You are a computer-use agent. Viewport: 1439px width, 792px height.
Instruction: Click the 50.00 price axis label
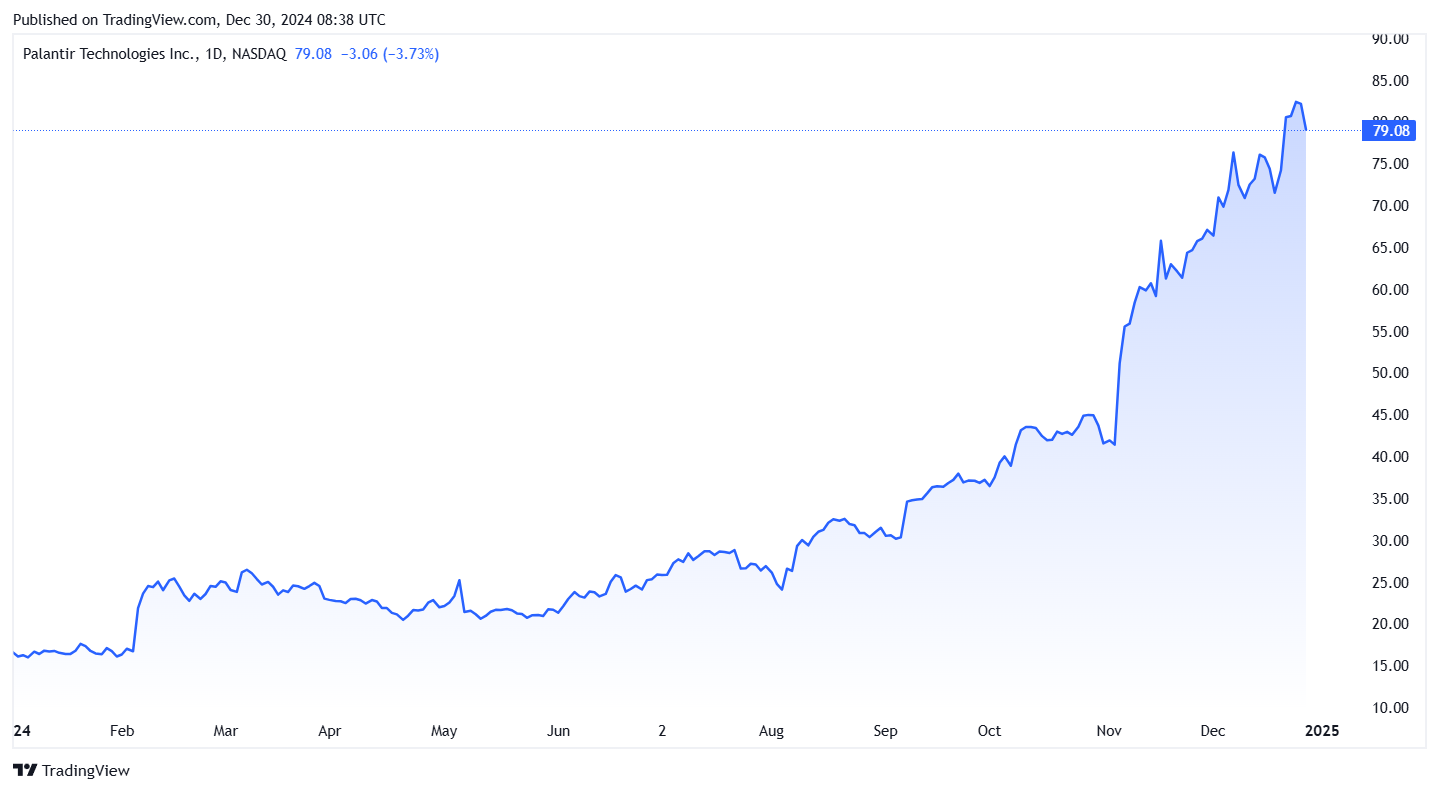click(1389, 373)
